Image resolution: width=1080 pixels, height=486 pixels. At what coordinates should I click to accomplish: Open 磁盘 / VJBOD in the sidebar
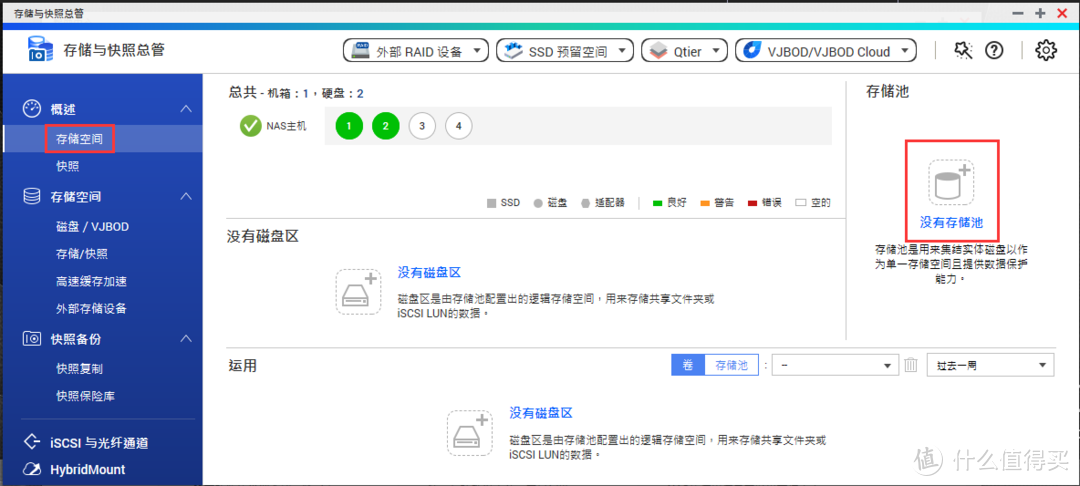click(x=92, y=226)
